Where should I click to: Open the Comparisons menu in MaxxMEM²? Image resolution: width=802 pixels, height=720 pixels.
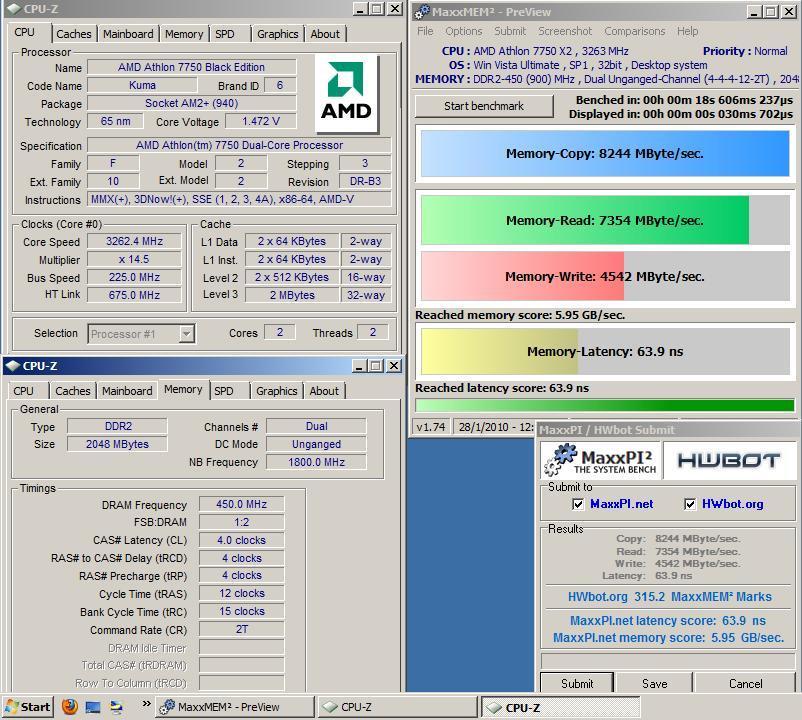(x=635, y=31)
